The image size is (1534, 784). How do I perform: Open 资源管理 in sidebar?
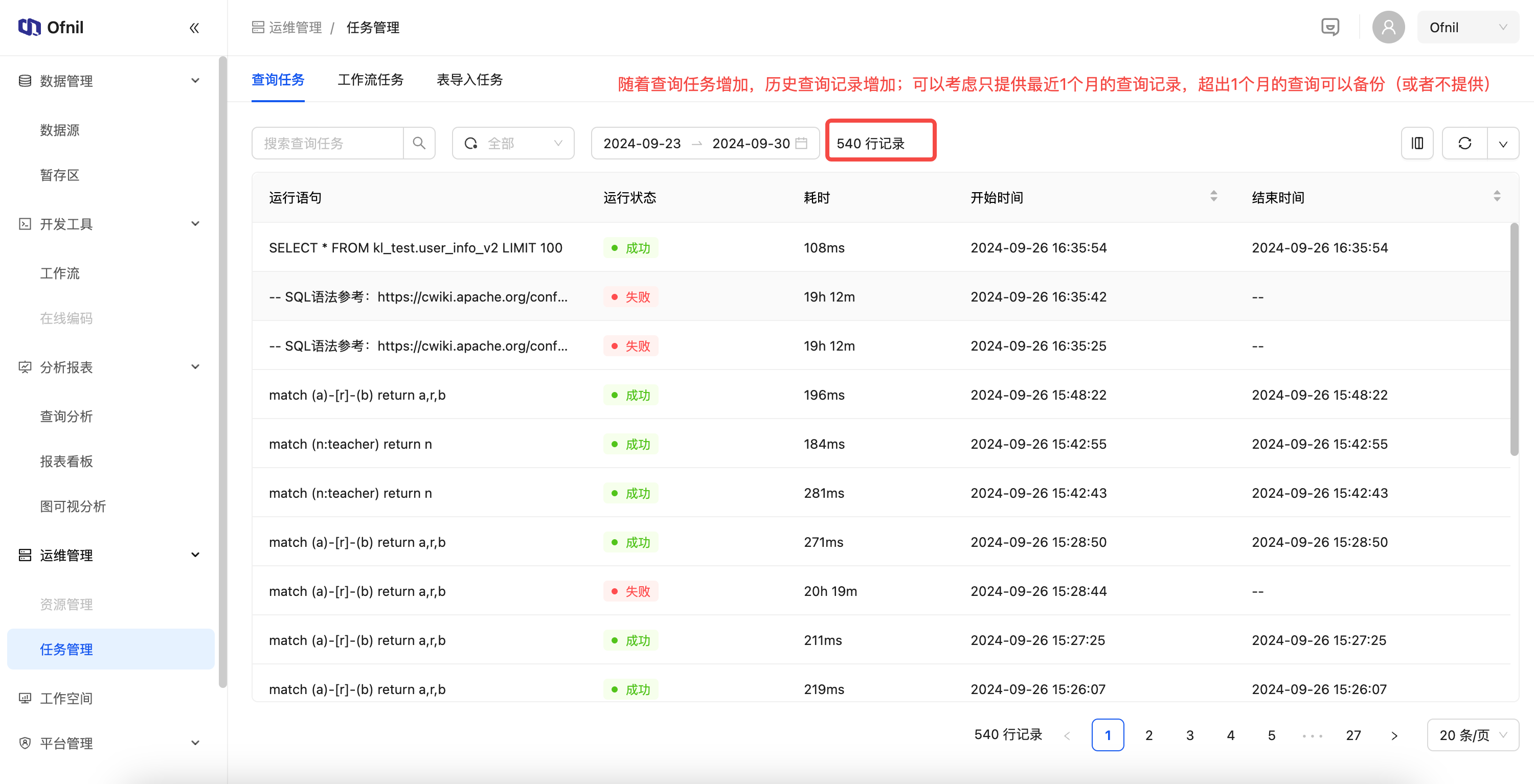66,605
